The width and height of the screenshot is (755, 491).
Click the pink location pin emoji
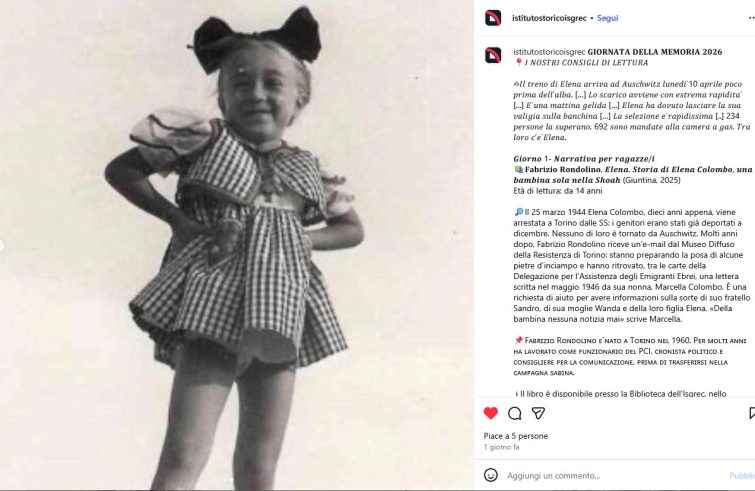(519, 63)
